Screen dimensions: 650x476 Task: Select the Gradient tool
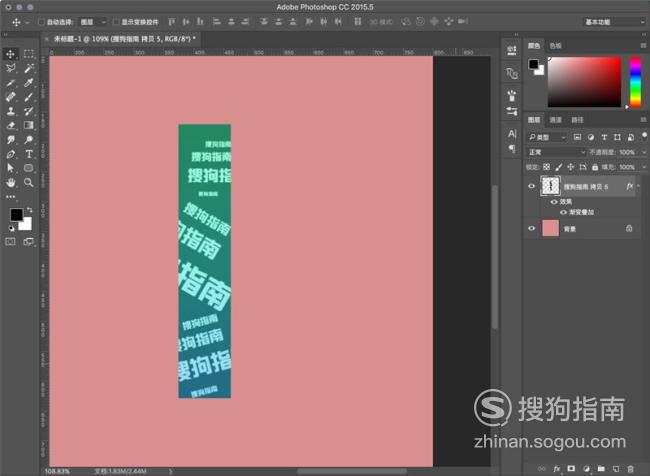pos(29,125)
